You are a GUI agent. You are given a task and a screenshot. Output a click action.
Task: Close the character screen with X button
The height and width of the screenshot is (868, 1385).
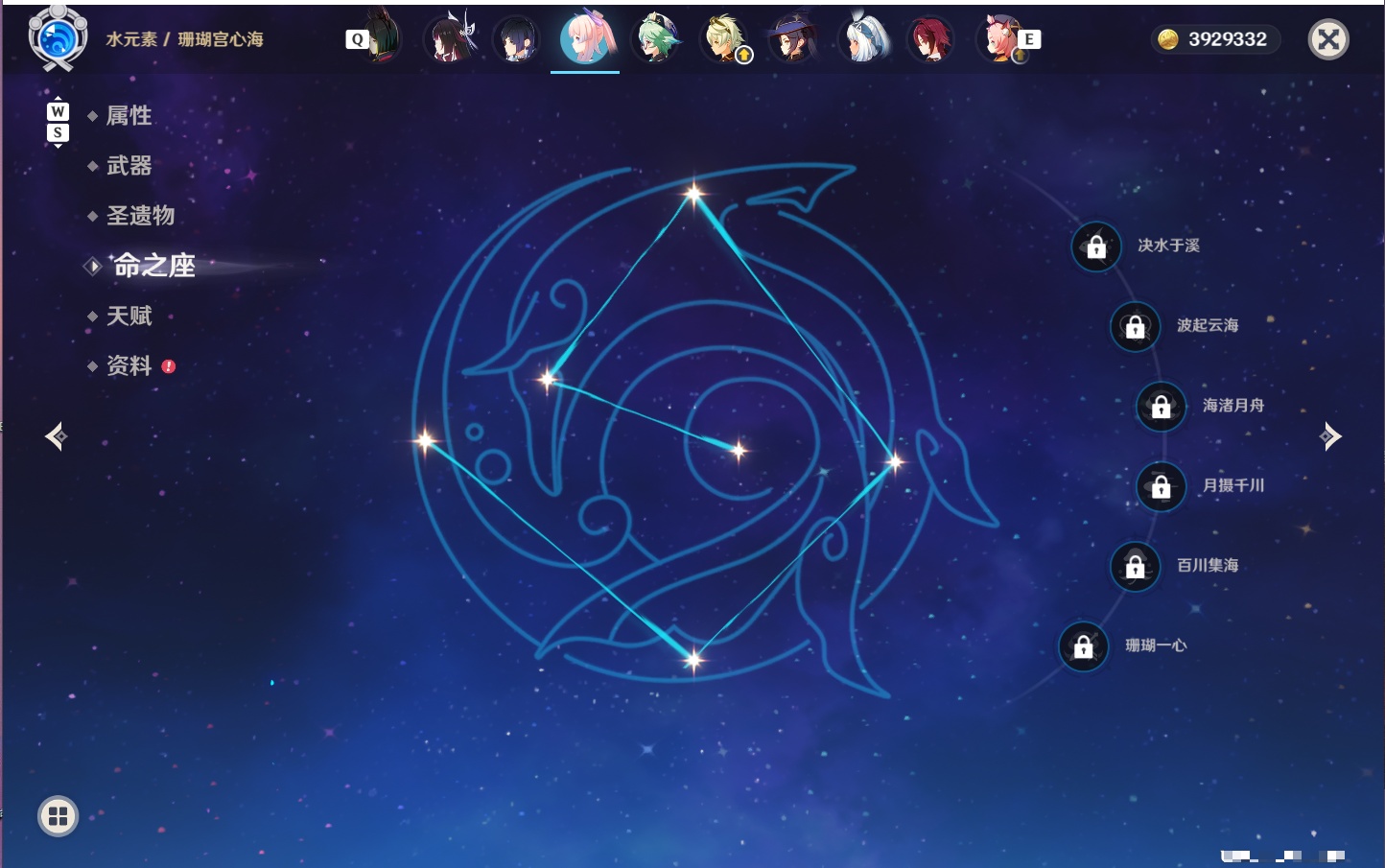tap(1328, 39)
